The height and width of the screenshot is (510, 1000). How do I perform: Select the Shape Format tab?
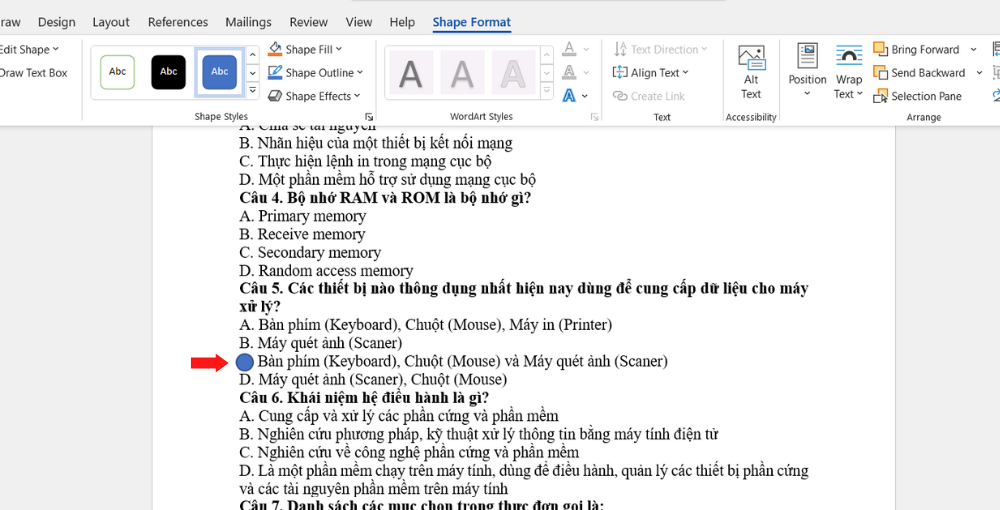471,22
